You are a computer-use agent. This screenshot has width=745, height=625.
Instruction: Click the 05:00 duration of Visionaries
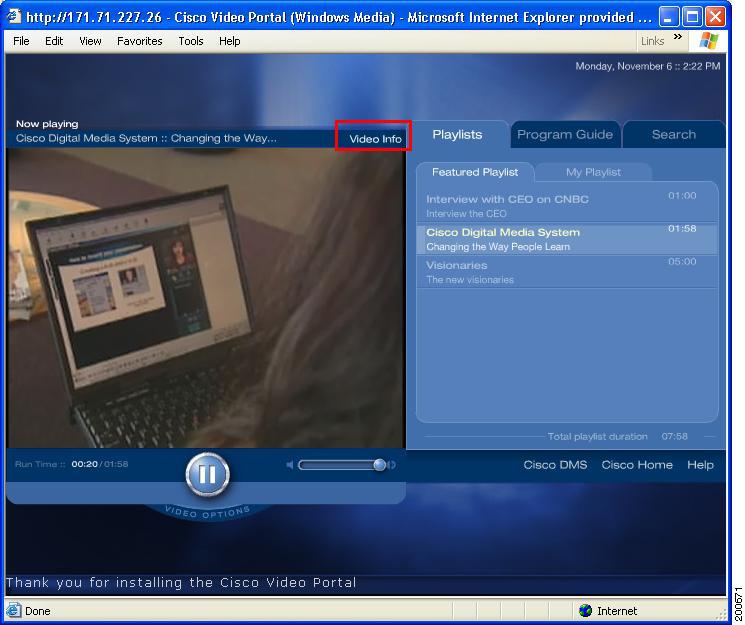(x=682, y=261)
